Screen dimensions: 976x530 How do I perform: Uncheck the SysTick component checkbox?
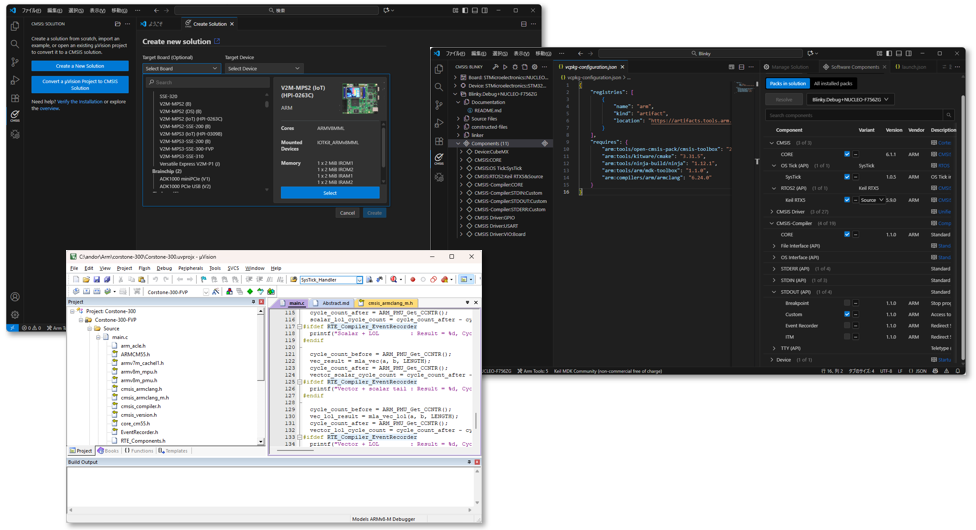847,177
